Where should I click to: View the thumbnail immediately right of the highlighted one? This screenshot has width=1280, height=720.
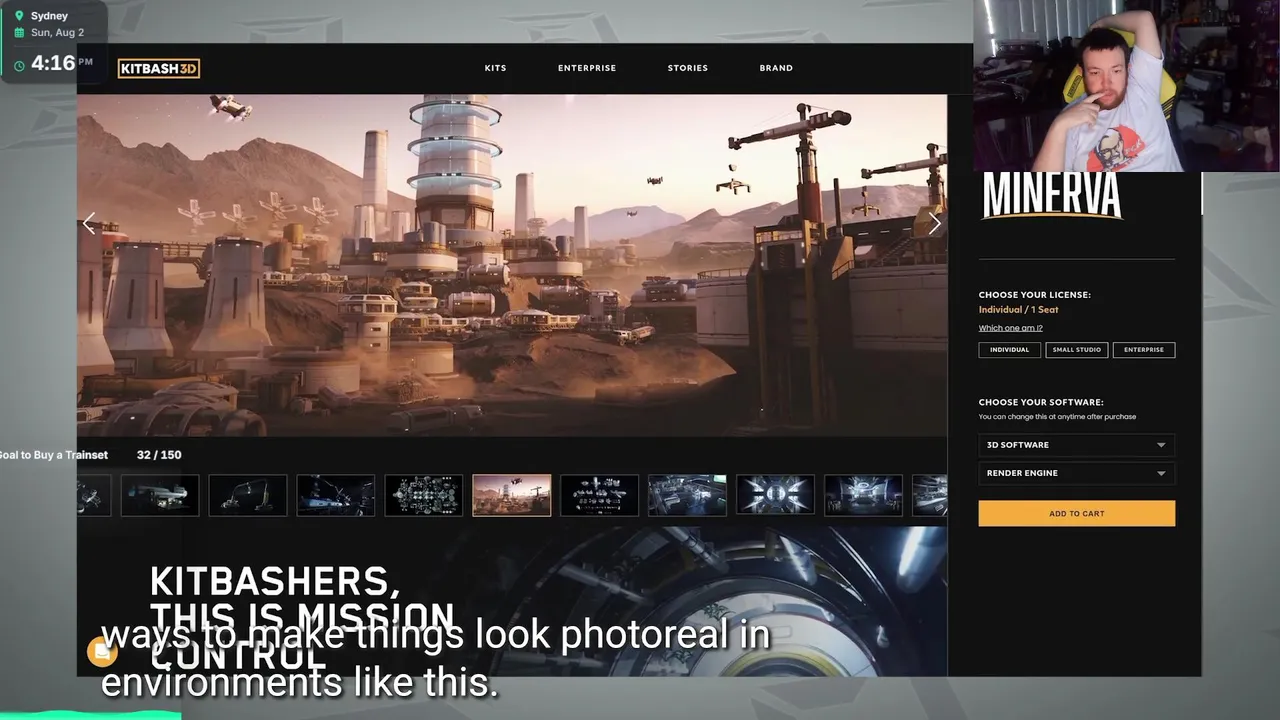[x=599, y=495]
